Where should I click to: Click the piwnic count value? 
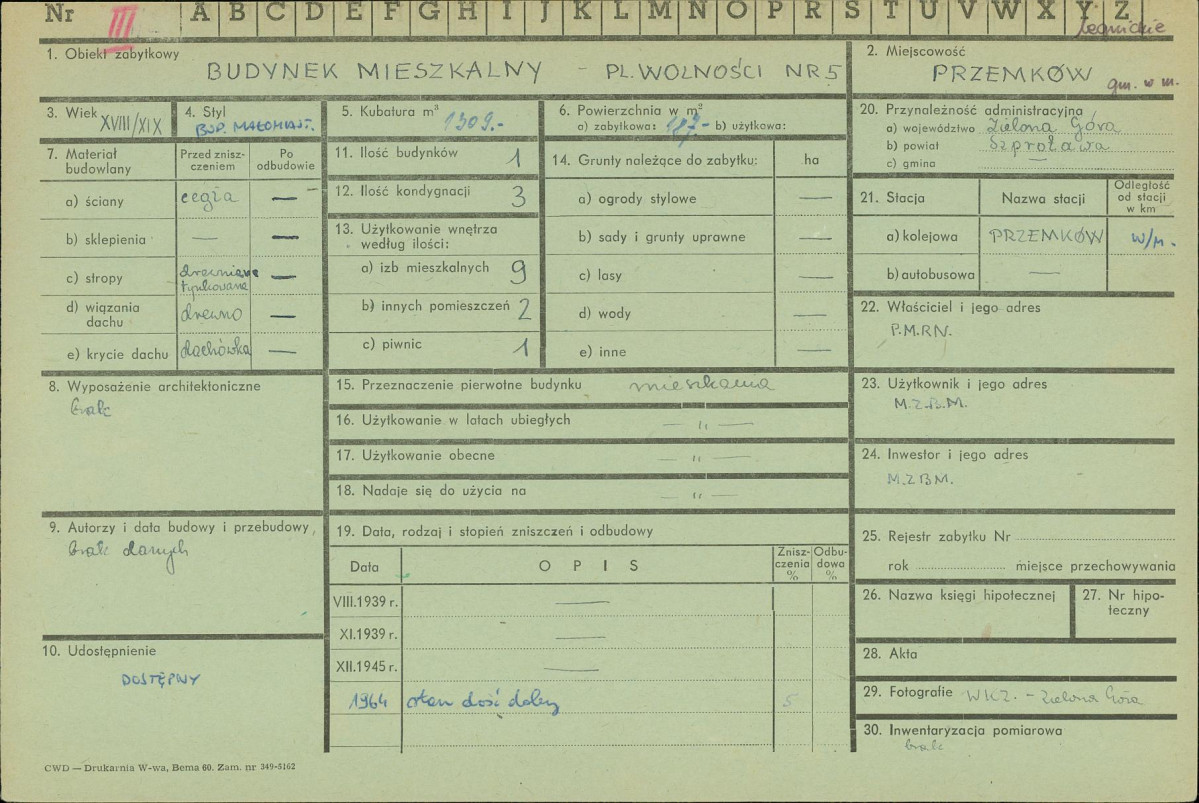pos(522,348)
